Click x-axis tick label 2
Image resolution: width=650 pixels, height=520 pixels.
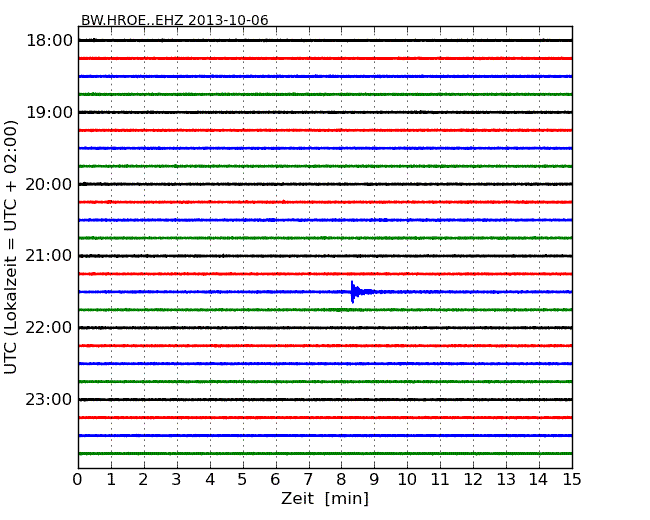pos(143,479)
